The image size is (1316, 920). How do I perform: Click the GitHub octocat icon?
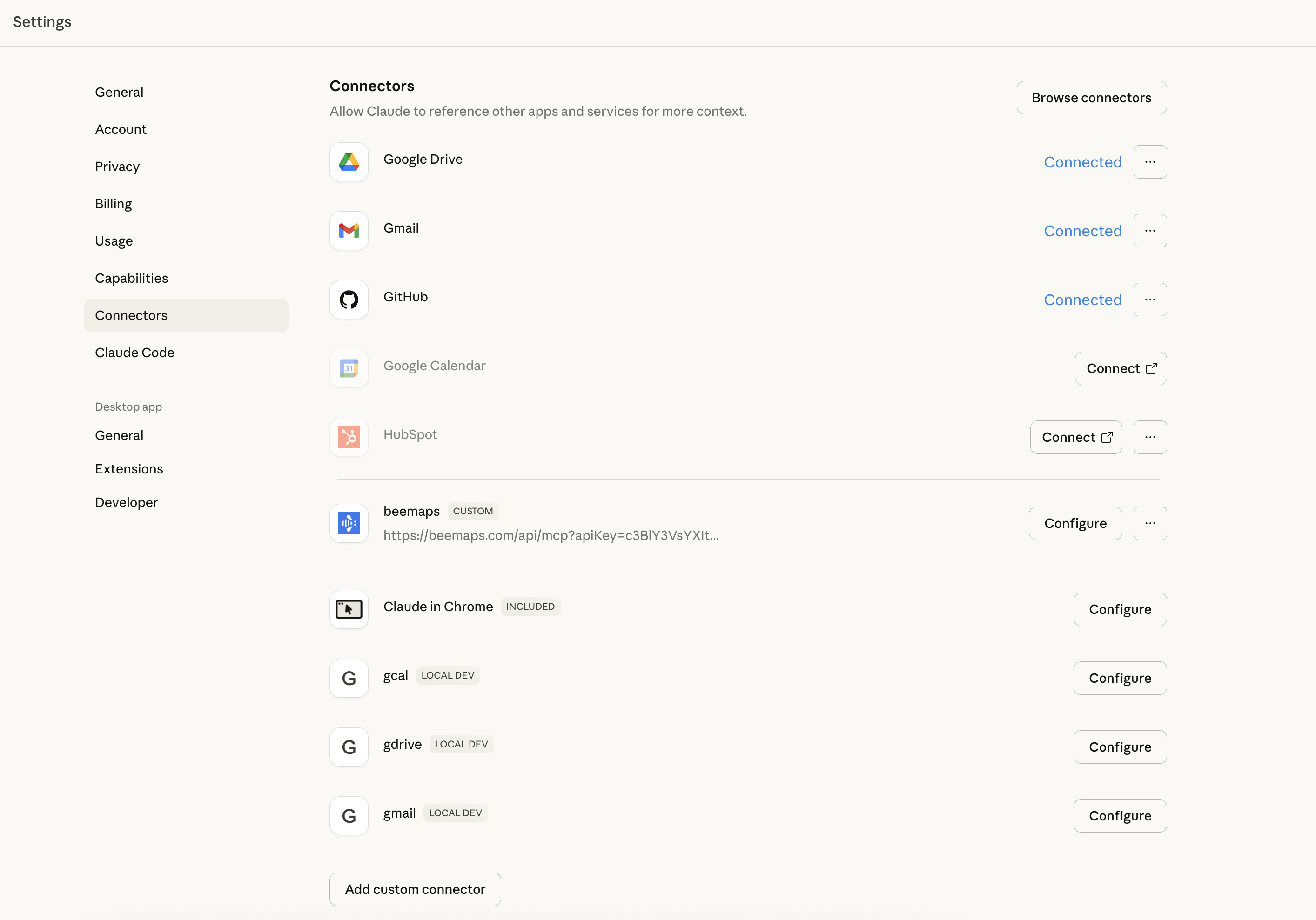[x=349, y=300]
